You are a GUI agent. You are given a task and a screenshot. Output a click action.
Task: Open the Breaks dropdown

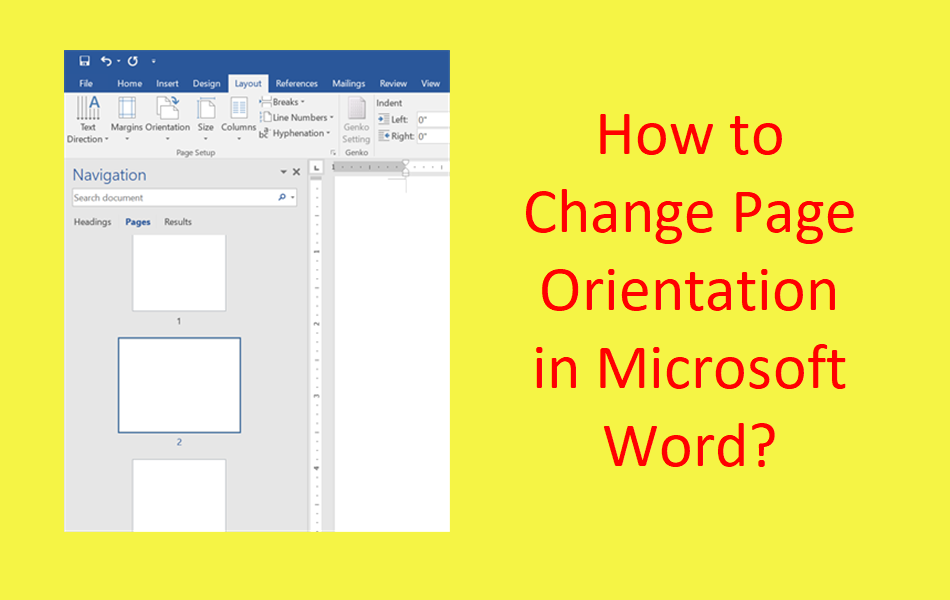tap(288, 100)
